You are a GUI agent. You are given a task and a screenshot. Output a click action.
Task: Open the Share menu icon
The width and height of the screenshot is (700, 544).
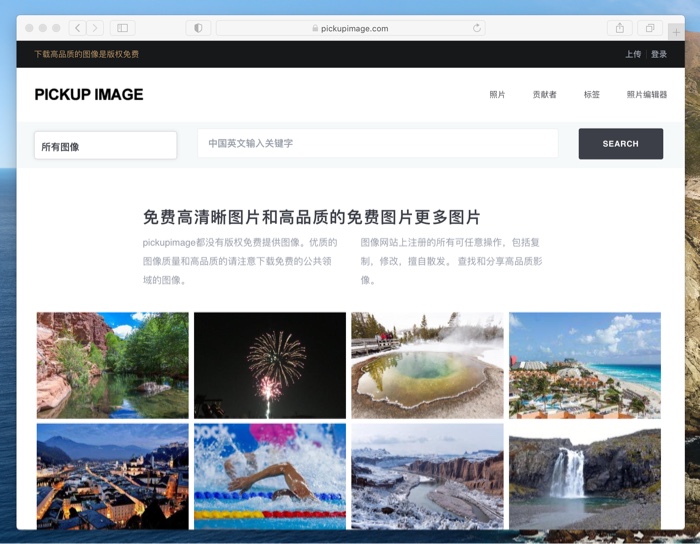[x=620, y=28]
